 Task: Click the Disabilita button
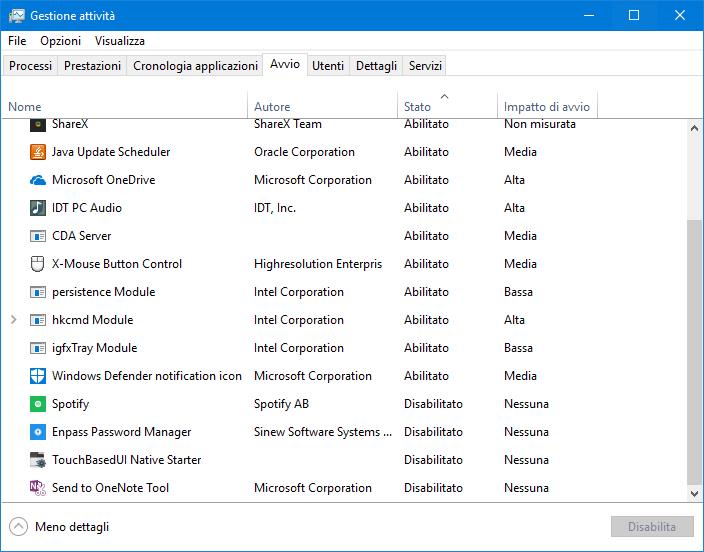[652, 526]
